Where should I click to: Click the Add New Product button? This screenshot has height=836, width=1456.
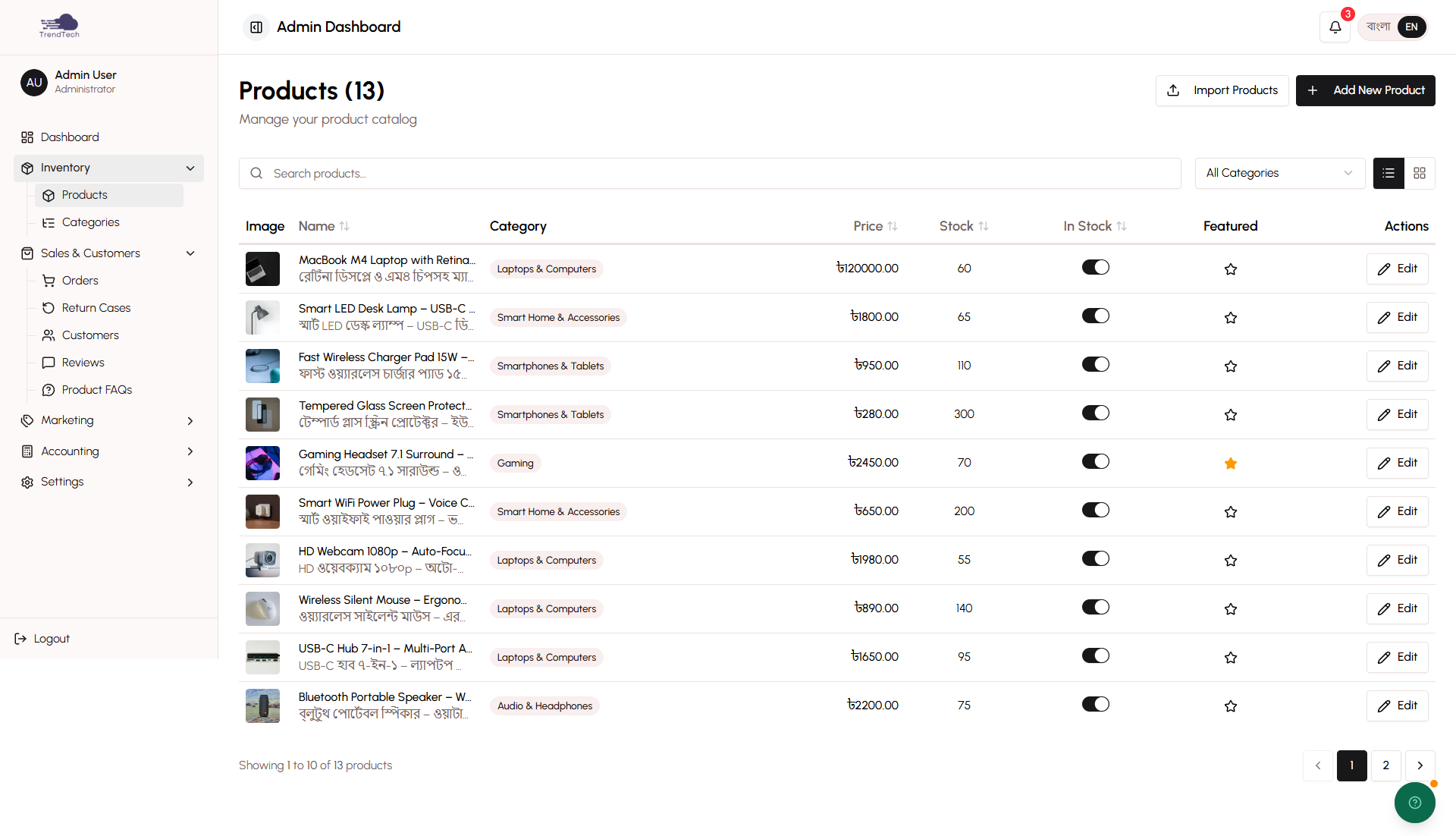[x=1365, y=90]
